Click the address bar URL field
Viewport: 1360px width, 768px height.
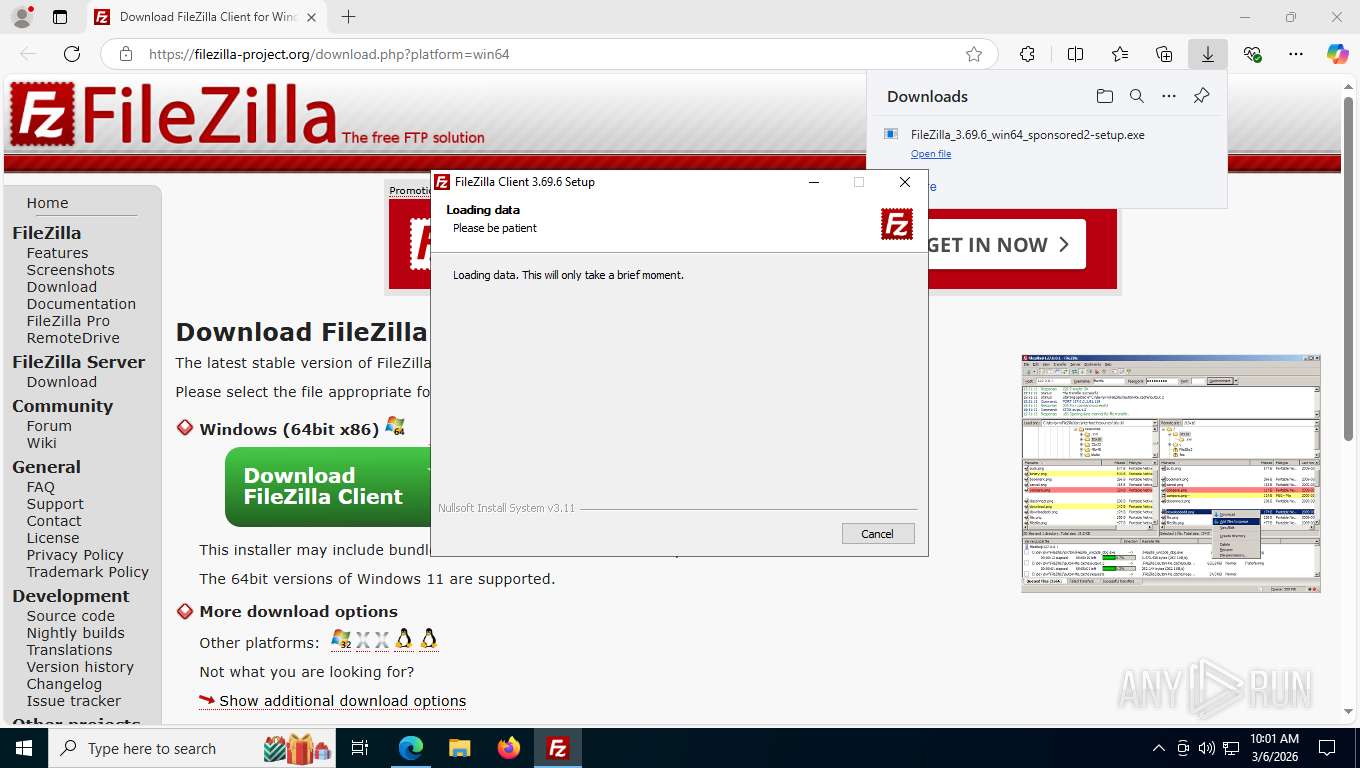tap(550, 54)
